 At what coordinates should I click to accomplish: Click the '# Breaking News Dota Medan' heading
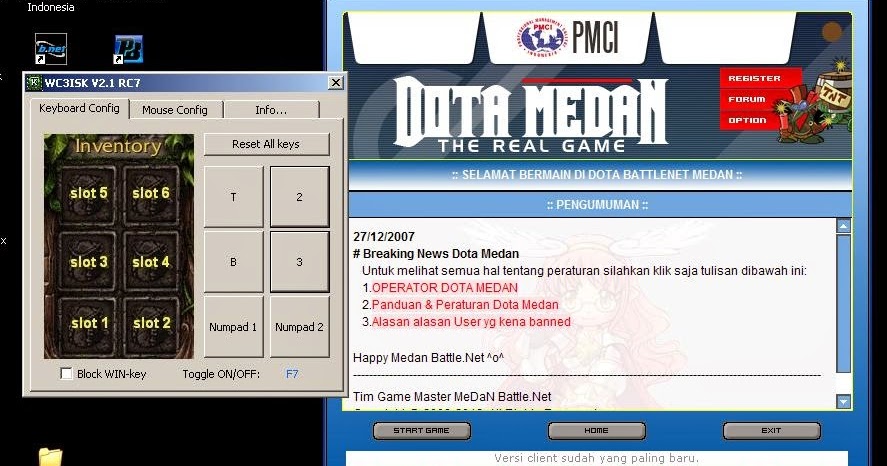(x=436, y=254)
